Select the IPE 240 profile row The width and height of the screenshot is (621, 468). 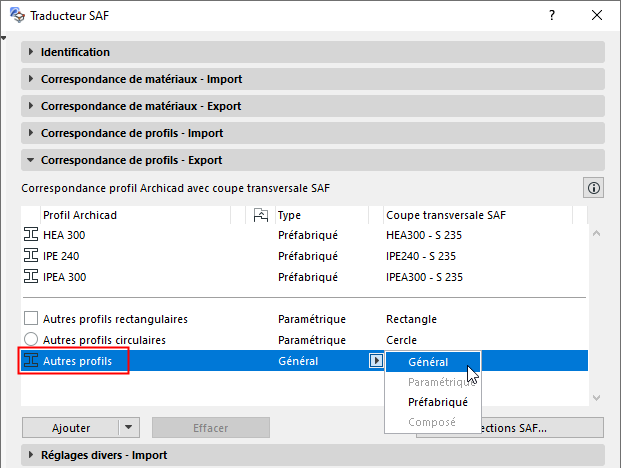[x=304, y=255]
